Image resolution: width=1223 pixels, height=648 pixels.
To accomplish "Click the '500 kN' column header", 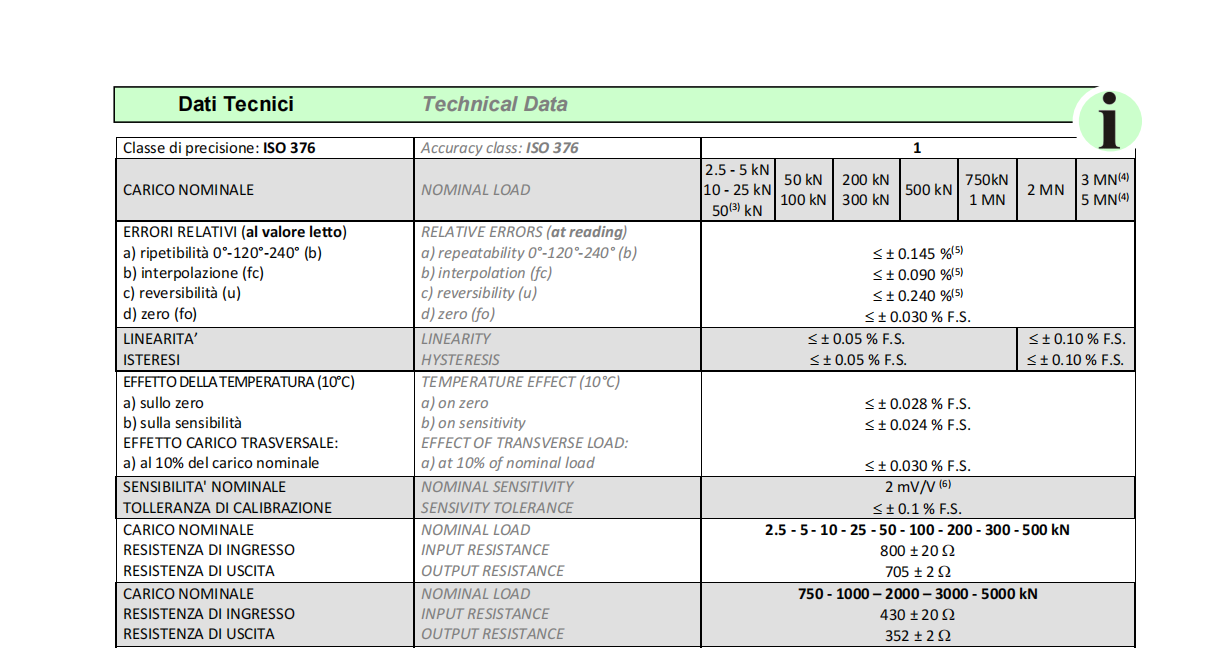I will (929, 190).
